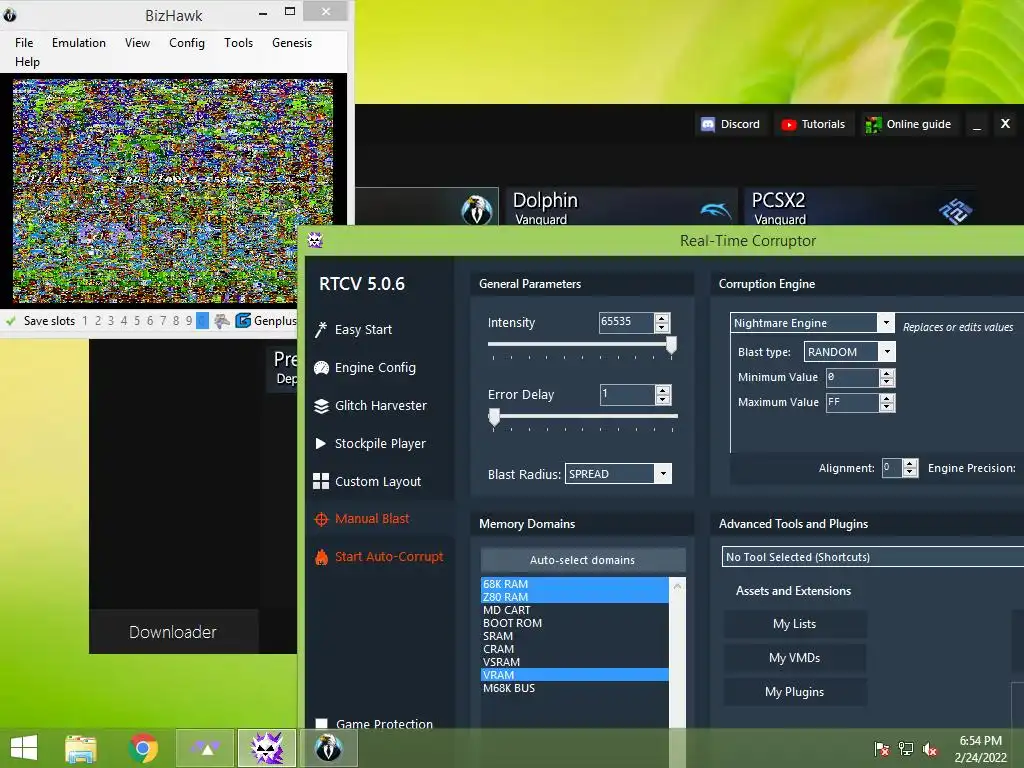Image resolution: width=1024 pixels, height=768 pixels.
Task: Click the network tray icon
Action: pyautogui.click(x=906, y=749)
